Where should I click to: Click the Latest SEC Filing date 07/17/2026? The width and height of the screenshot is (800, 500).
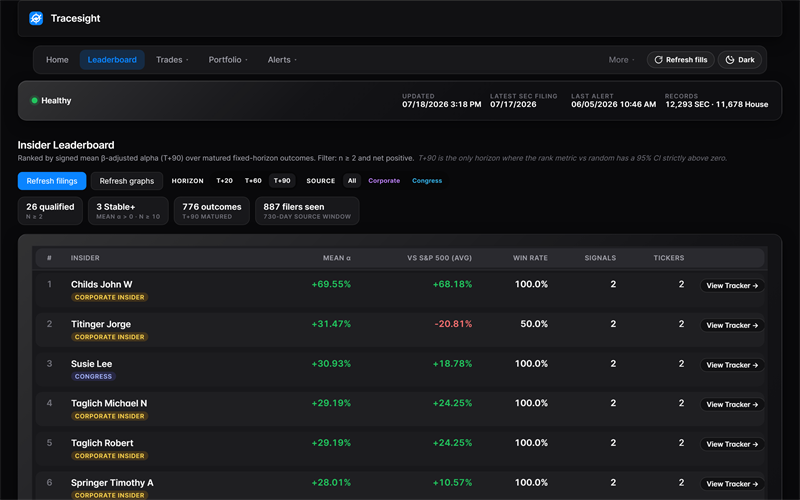(513, 104)
